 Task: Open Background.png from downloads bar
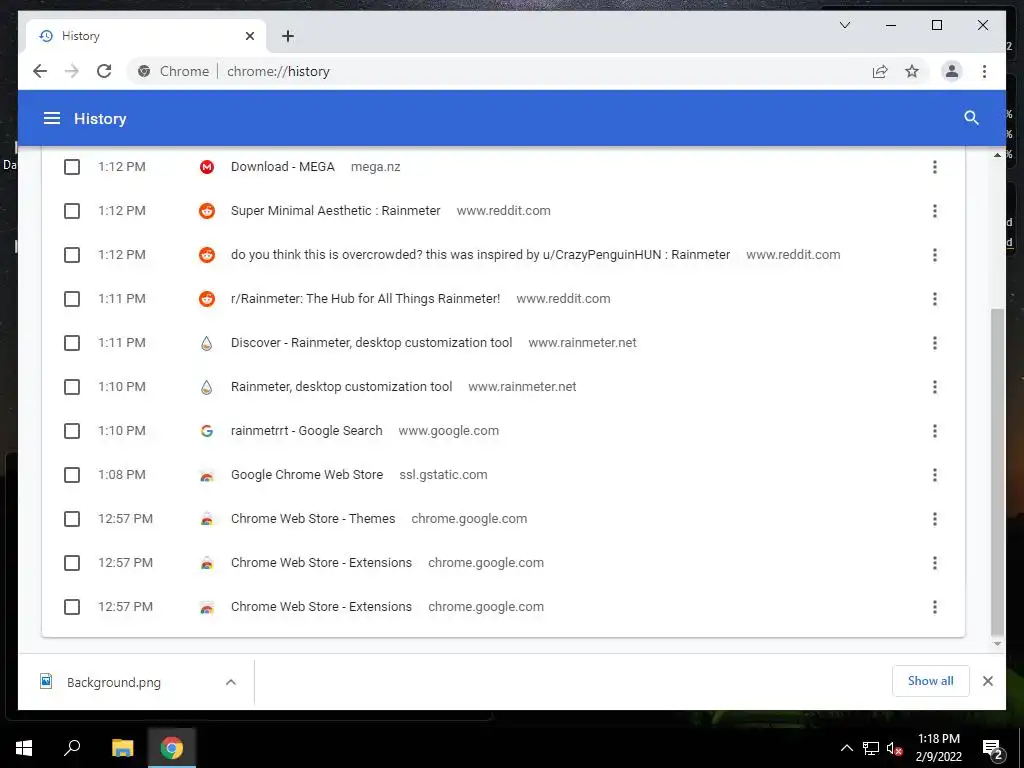[x=114, y=682]
